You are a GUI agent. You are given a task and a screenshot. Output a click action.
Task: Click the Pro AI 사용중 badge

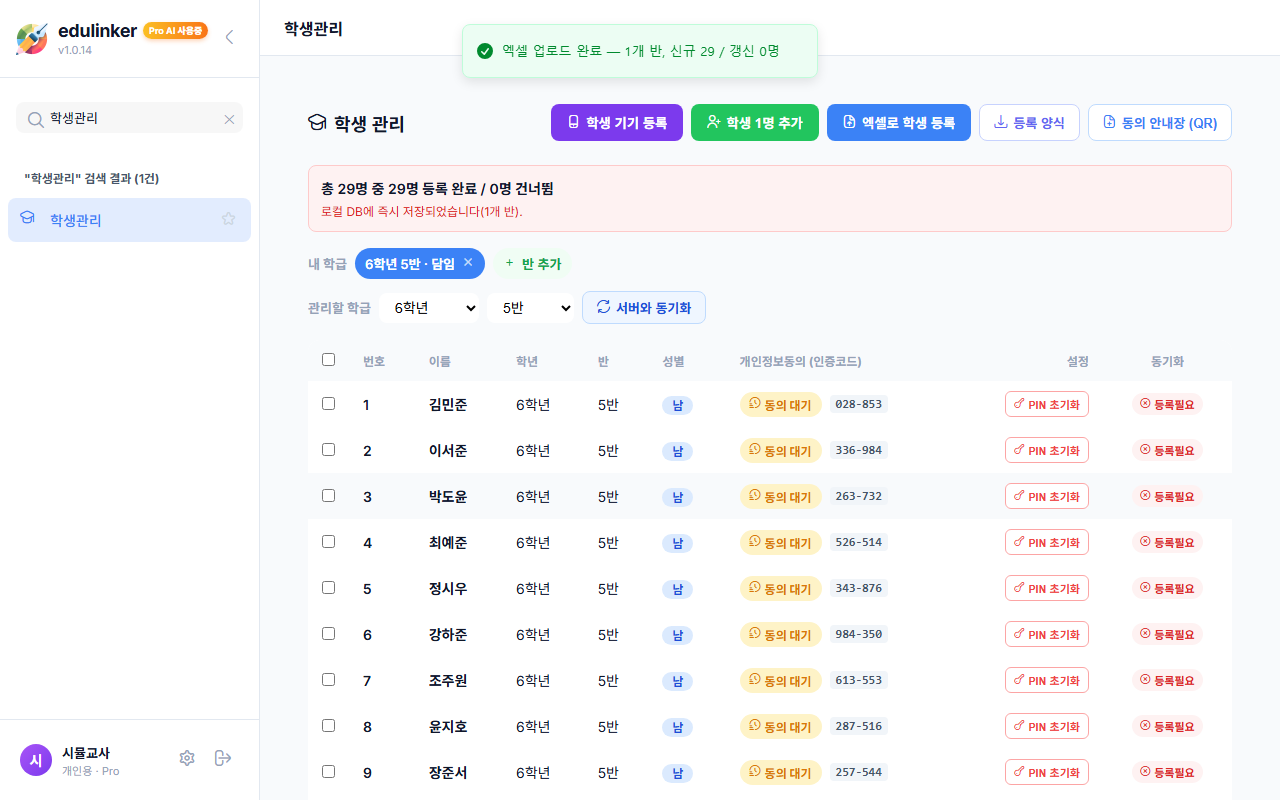pos(175,31)
